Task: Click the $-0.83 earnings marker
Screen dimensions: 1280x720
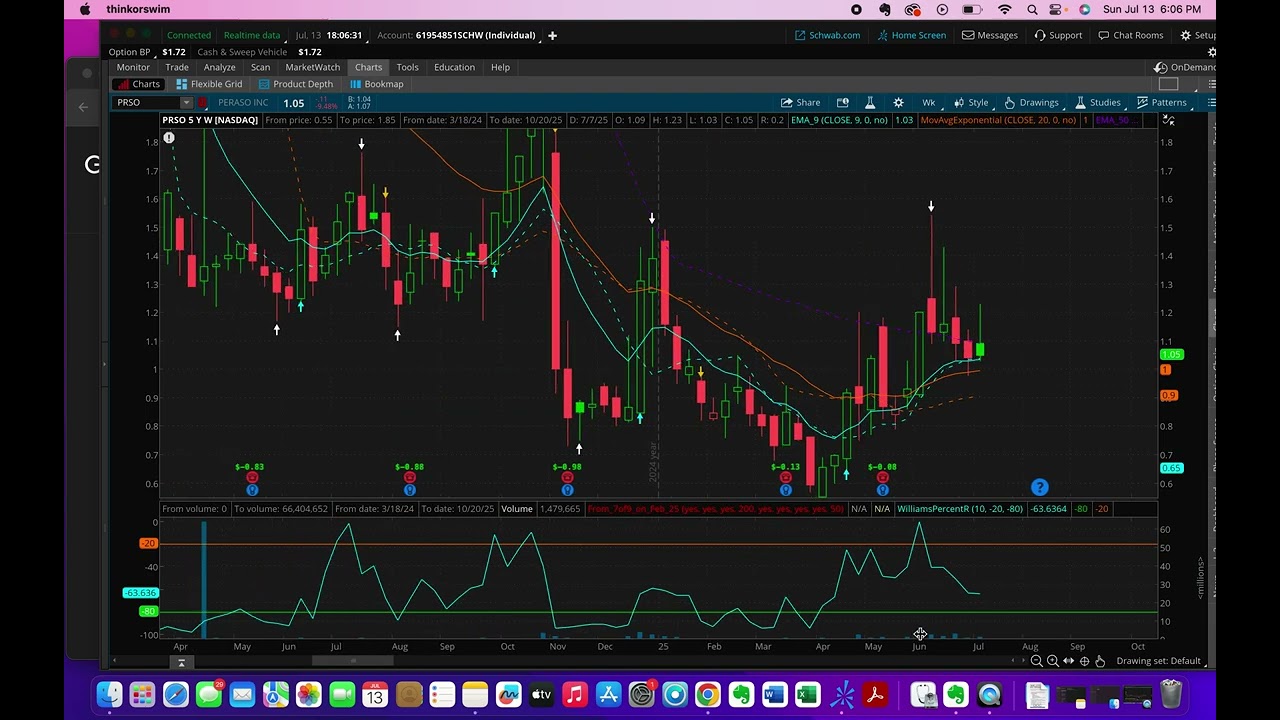Action: pos(250,467)
